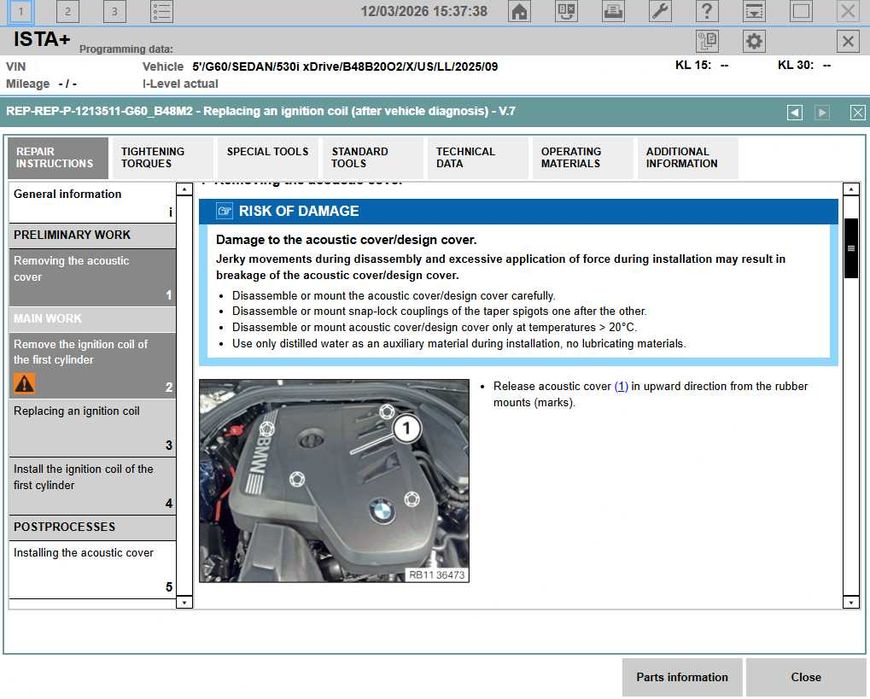Screen dimensions: 870x699
Task: Click the printer icon
Action: (x=613, y=11)
